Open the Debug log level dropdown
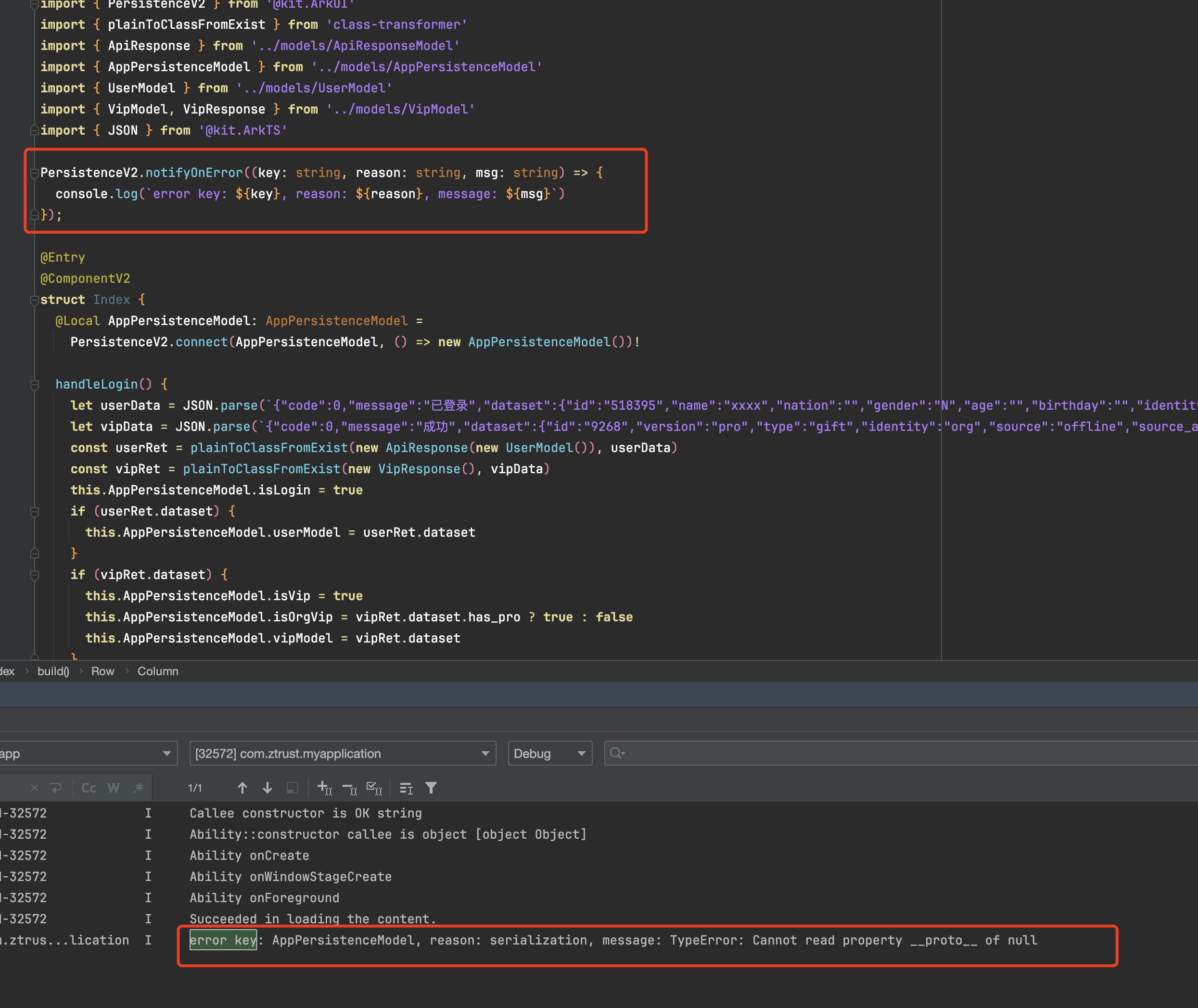 tap(550, 753)
